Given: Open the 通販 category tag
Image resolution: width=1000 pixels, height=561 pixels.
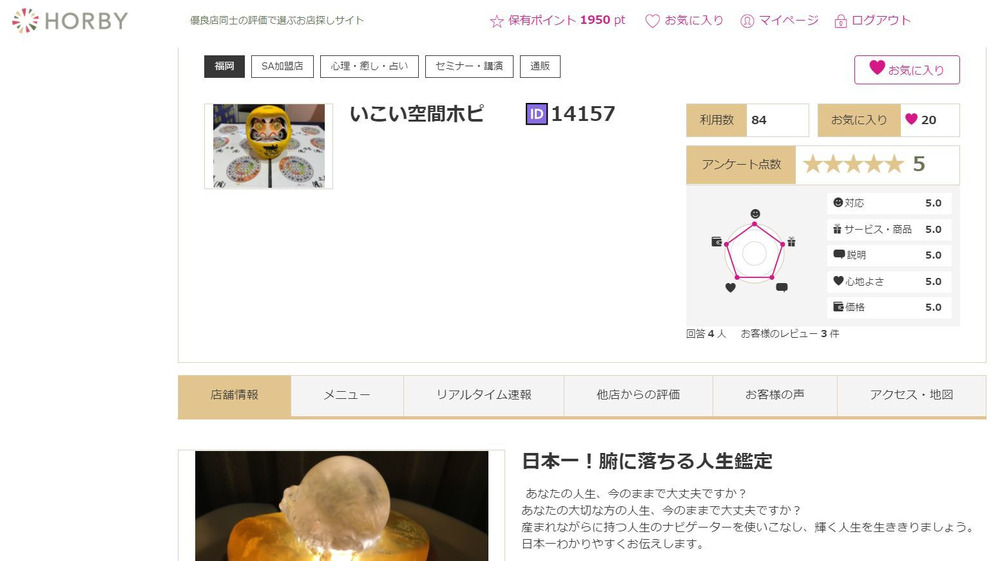Looking at the screenshot, I should pos(540,67).
